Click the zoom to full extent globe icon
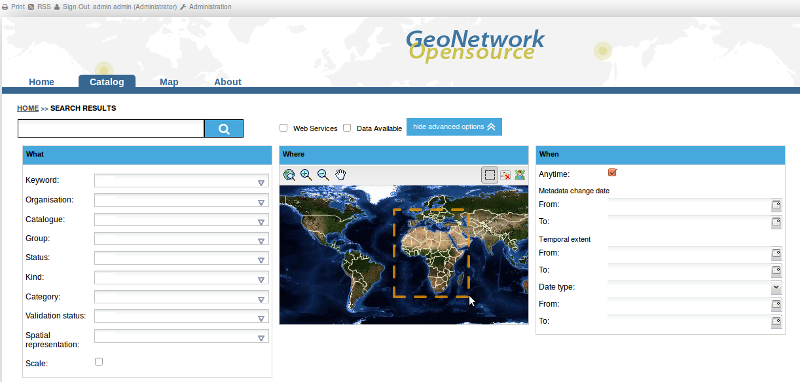The height and width of the screenshot is (382, 800). [289, 175]
